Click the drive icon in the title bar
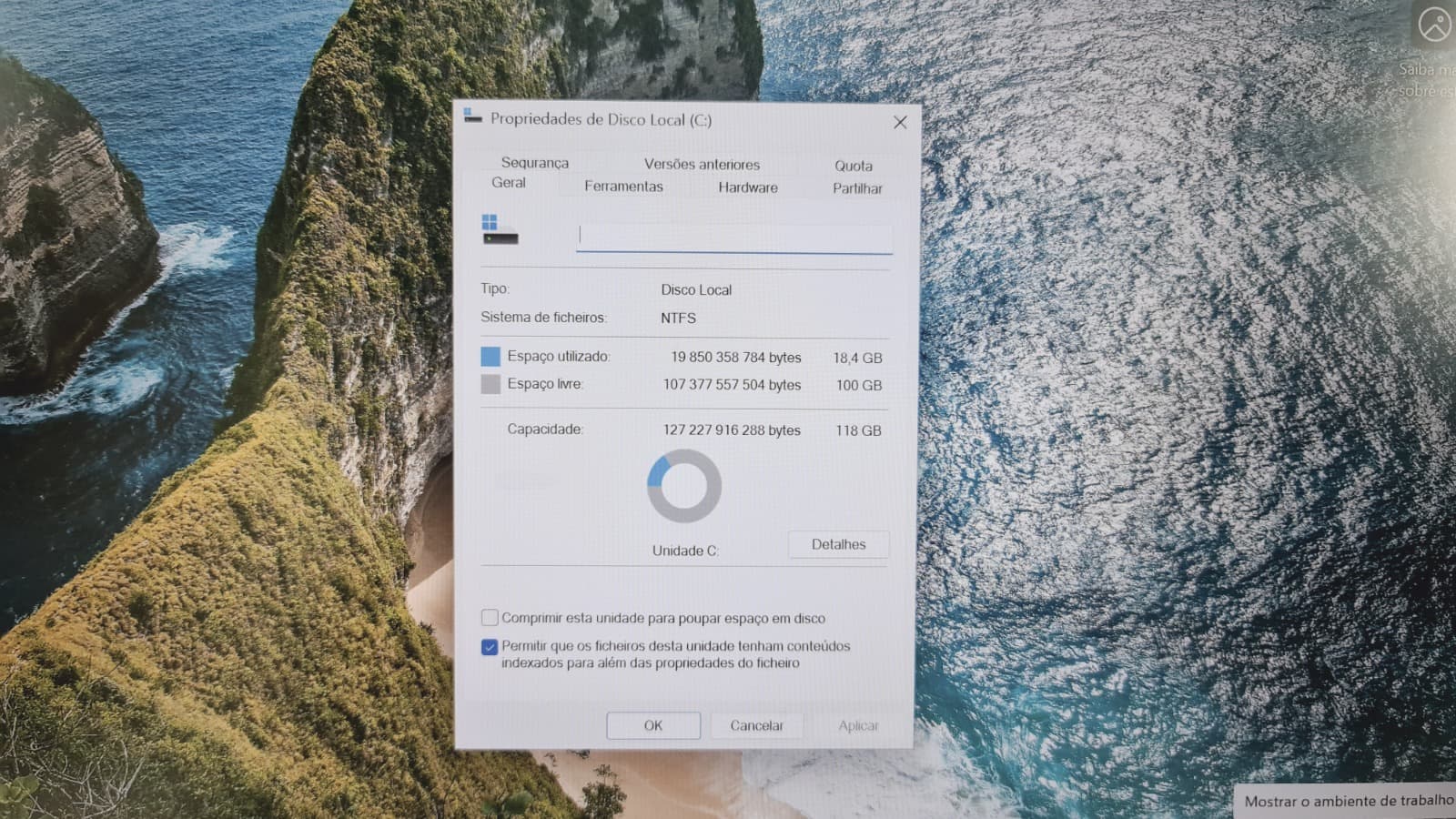 click(x=472, y=116)
